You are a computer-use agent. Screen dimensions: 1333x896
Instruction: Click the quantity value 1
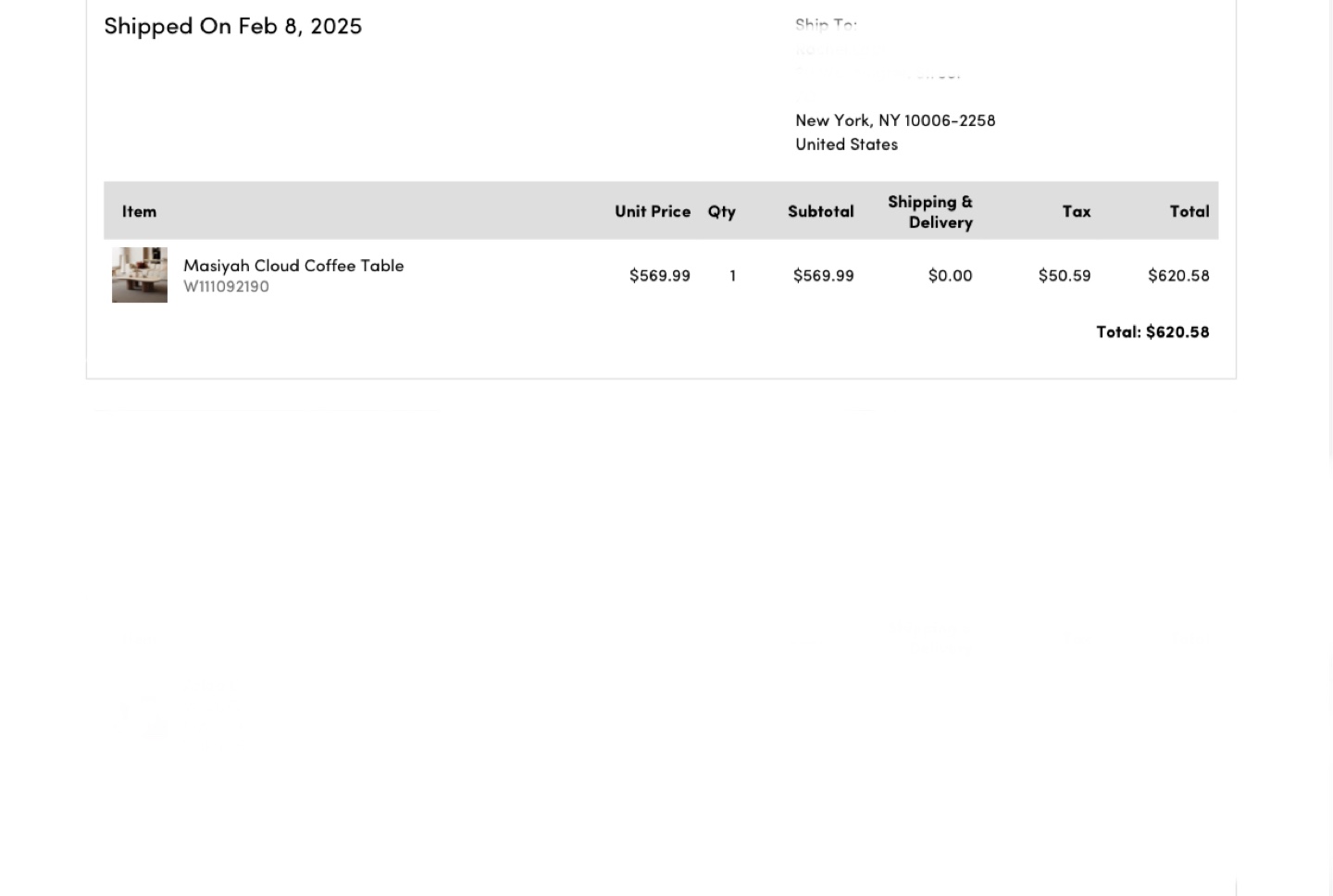[x=732, y=275]
